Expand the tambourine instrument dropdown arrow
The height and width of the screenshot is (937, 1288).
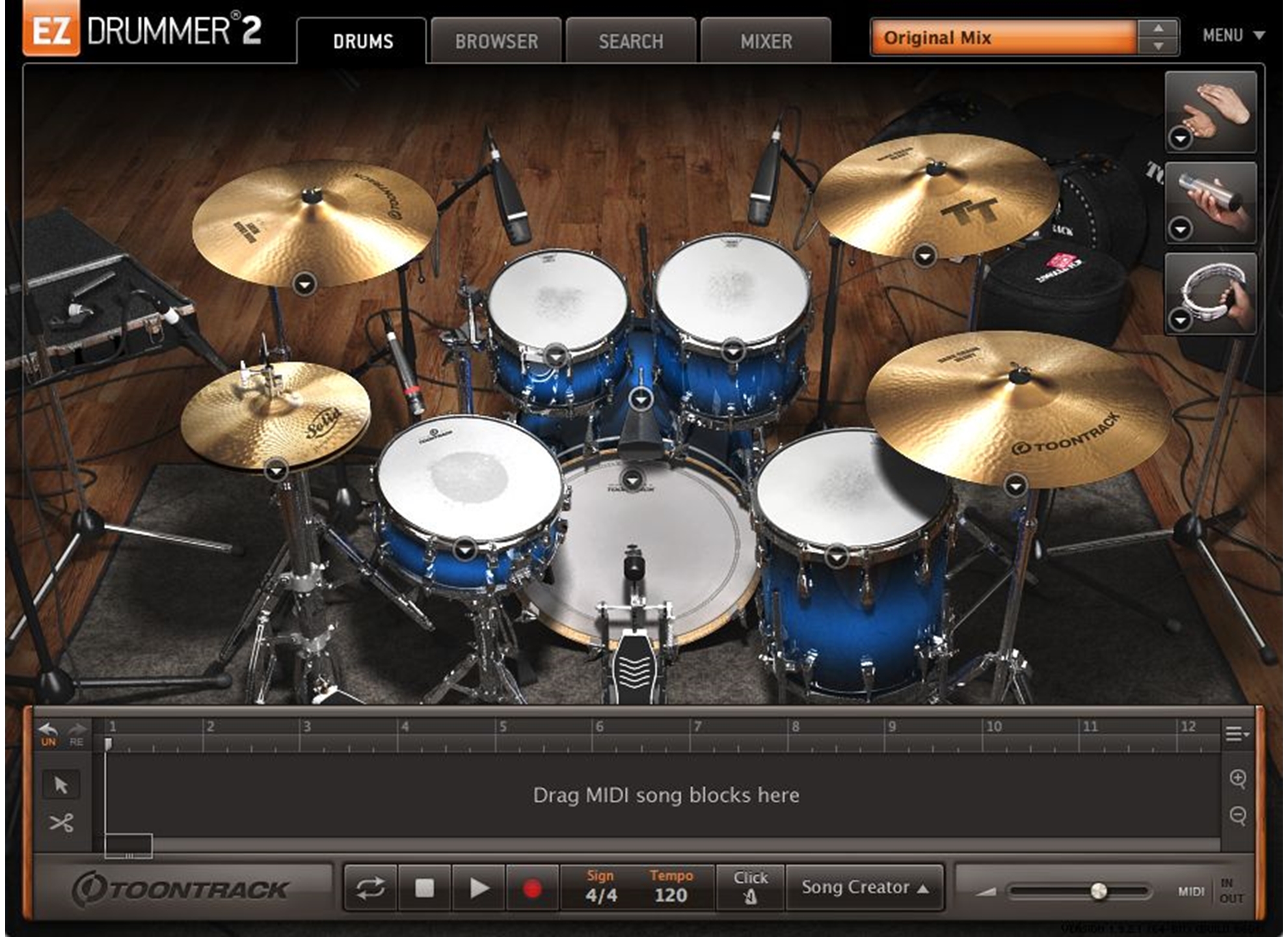coord(1181,319)
